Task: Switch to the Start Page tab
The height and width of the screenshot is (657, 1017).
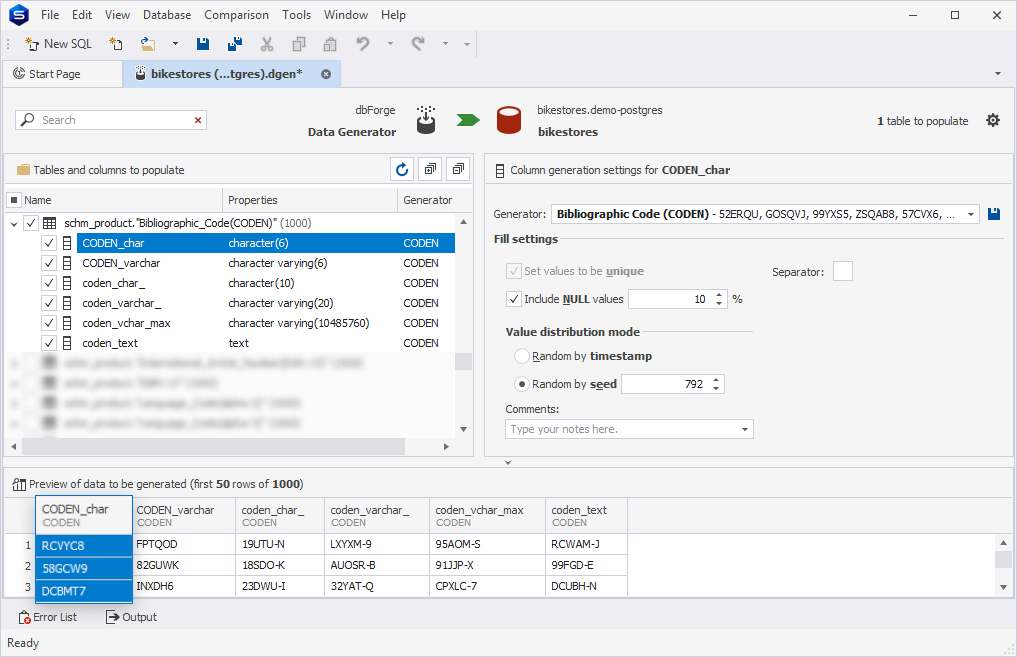Action: click(63, 74)
